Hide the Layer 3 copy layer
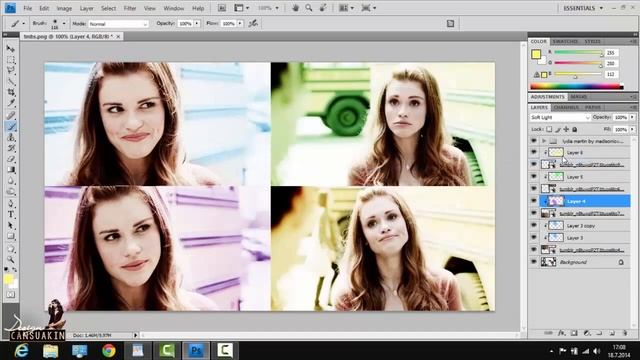 (x=533, y=225)
